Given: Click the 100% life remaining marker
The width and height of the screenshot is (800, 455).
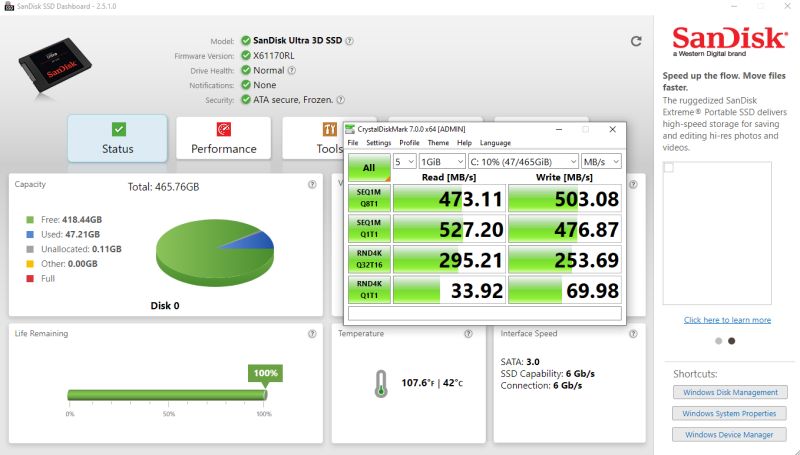Looking at the screenshot, I should pyautogui.click(x=265, y=373).
